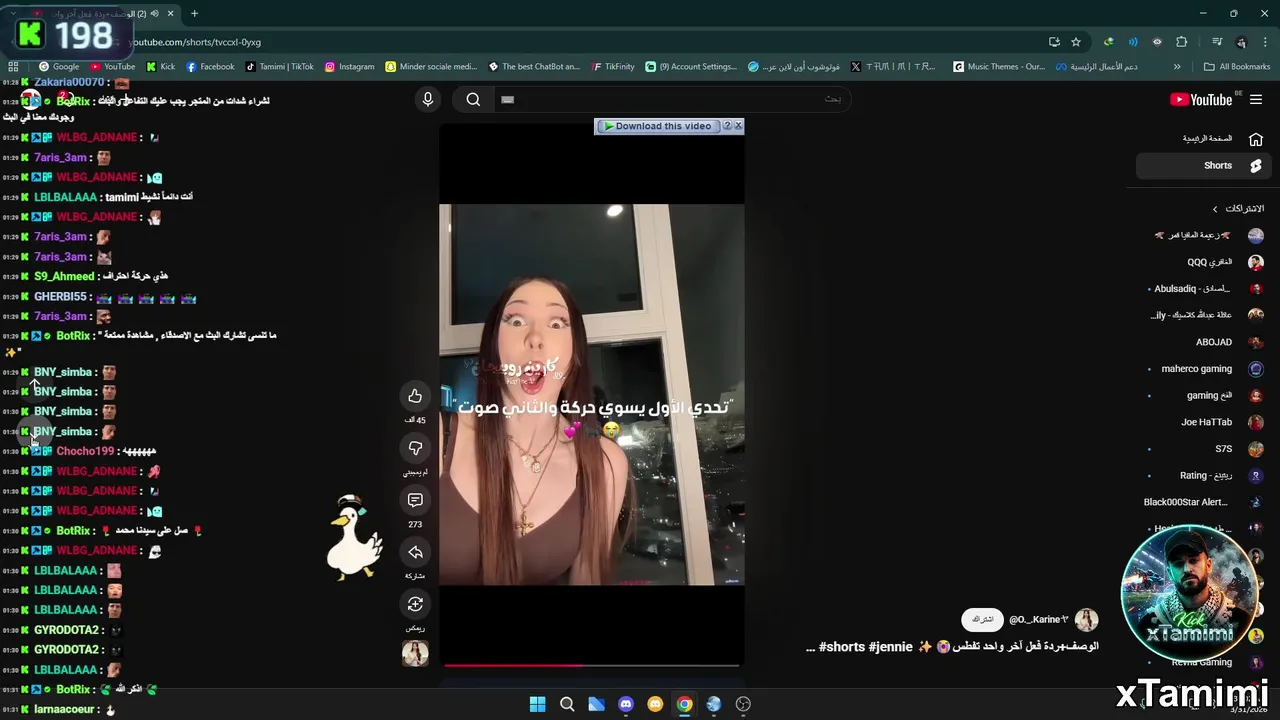
Task: Share the Short via arrow icon
Action: point(415,552)
